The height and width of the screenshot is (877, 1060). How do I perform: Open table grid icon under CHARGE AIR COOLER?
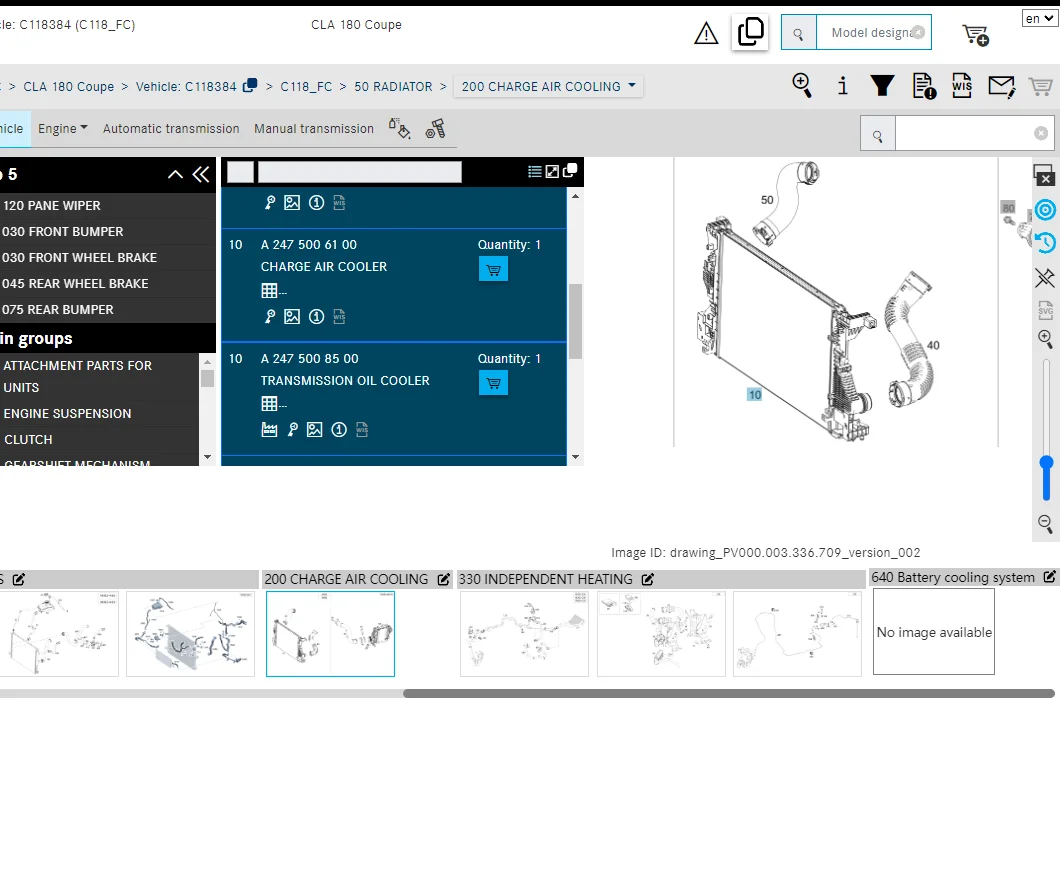click(269, 291)
